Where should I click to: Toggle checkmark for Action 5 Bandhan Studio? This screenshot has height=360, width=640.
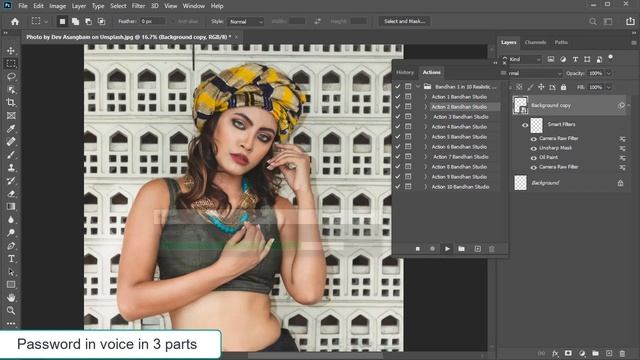(398, 137)
